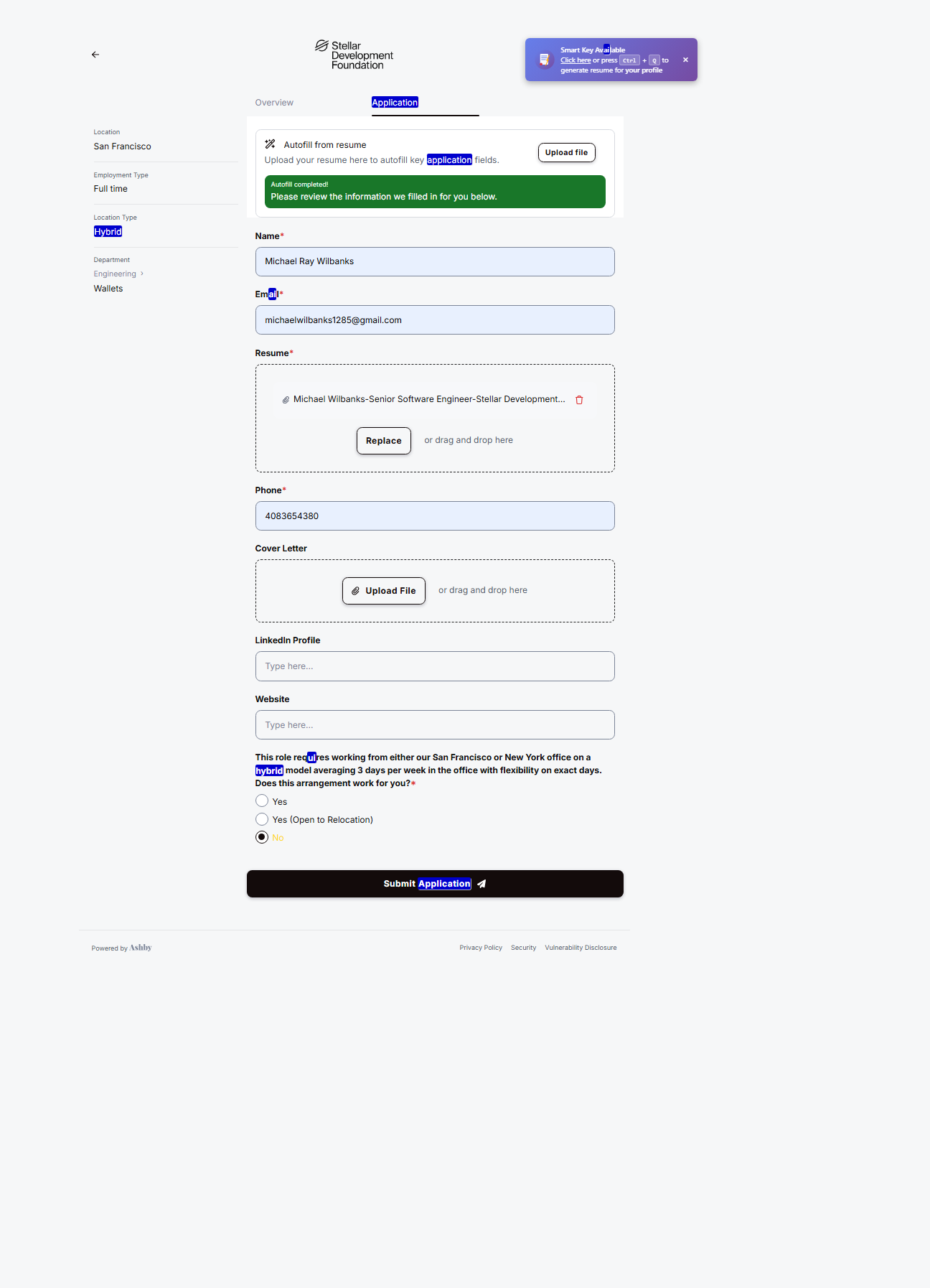Click the Stellar Development Foundation logo
This screenshot has height=1288, width=930.
pyautogui.click(x=354, y=55)
